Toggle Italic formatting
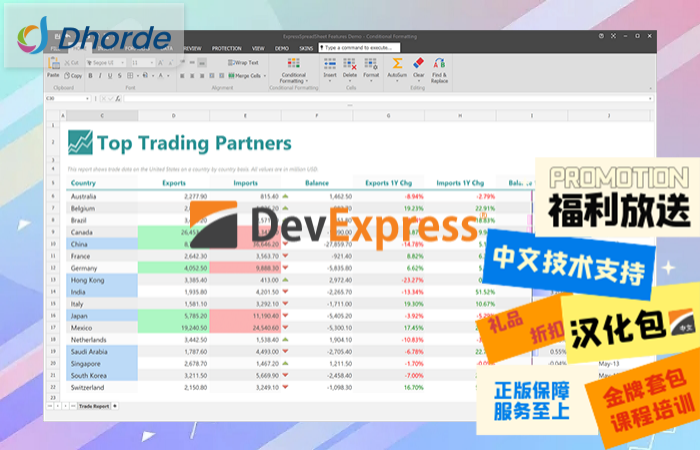Image resolution: width=700 pixels, height=450 pixels. [100, 76]
